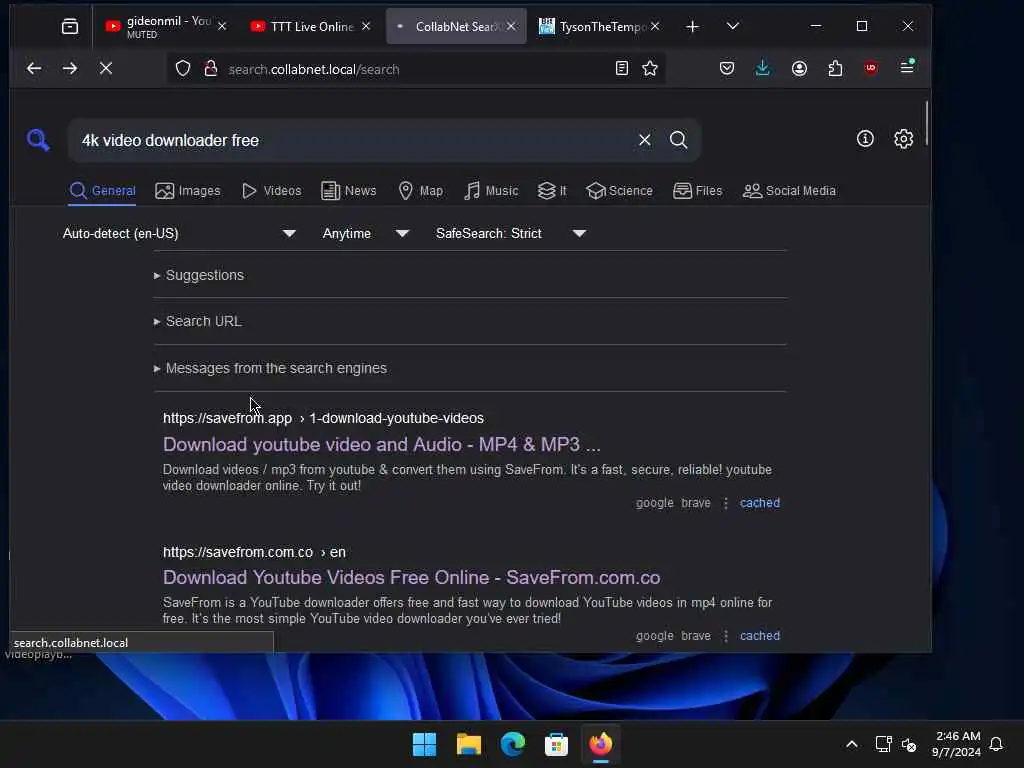Open Firefox application menu
This screenshot has width=1024, height=768.
pos(907,67)
